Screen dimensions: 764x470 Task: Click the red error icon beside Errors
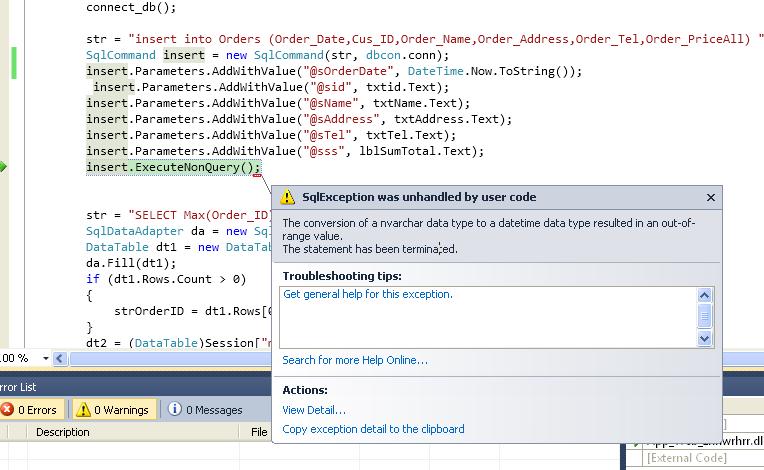click(8, 410)
